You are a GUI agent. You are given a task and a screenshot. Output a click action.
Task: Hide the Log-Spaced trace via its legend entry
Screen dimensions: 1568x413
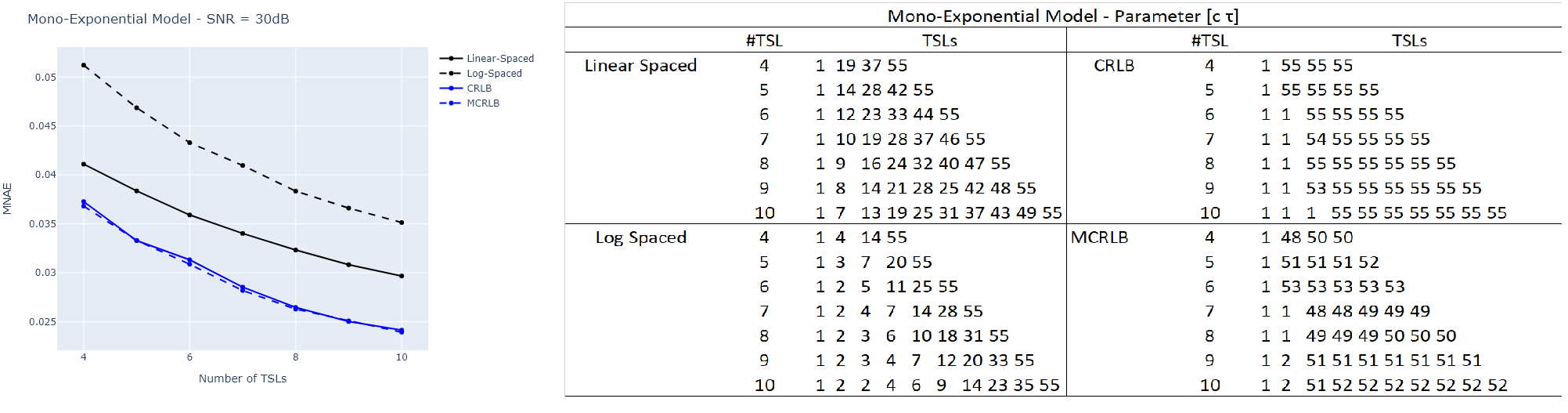[x=493, y=74]
